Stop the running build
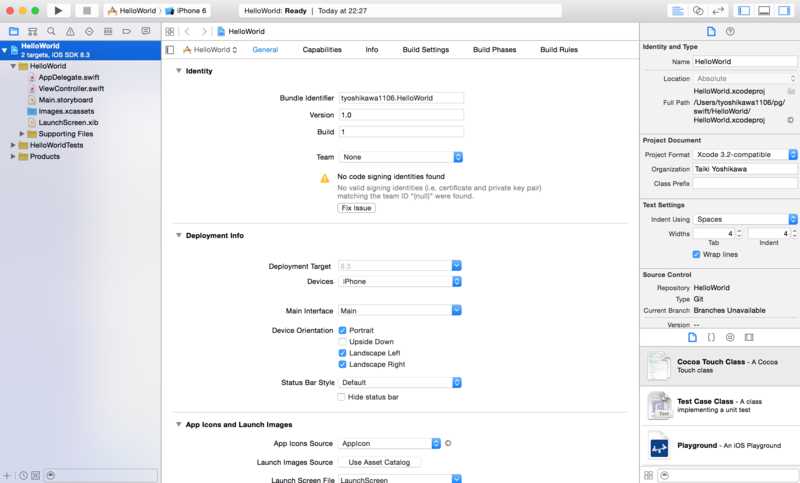The image size is (800, 483). [87, 11]
